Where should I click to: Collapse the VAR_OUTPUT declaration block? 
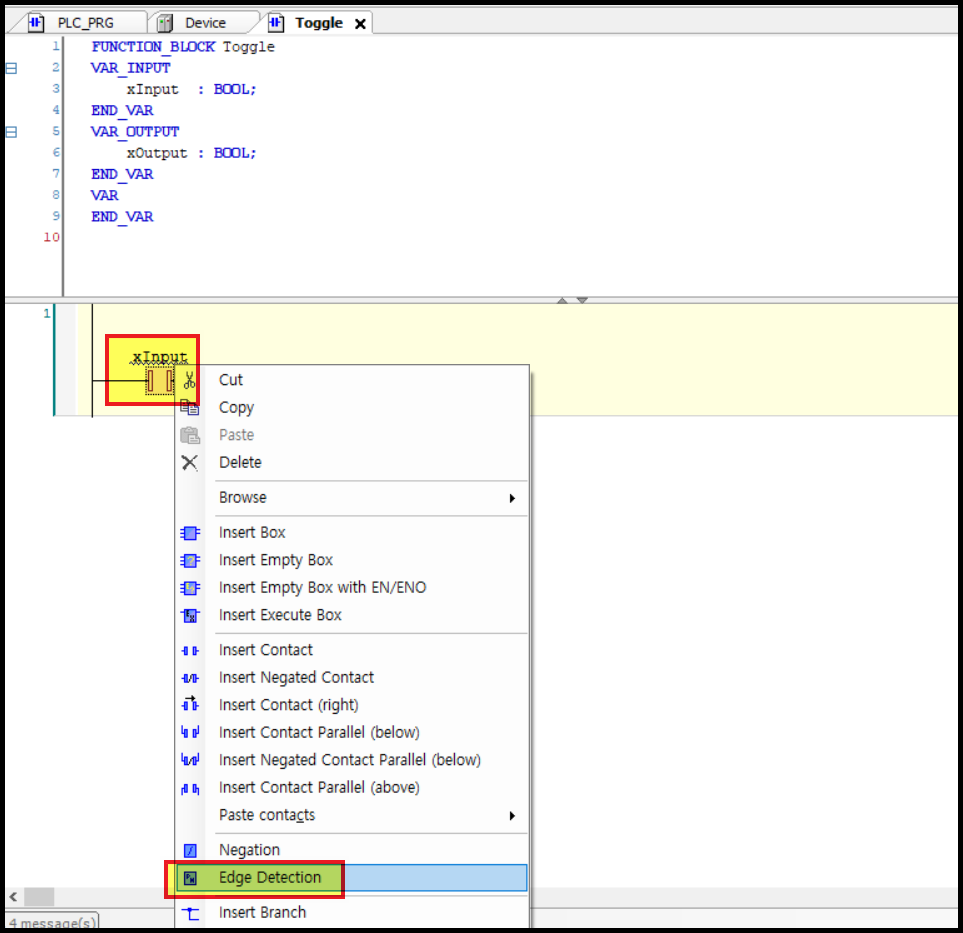click(10, 131)
